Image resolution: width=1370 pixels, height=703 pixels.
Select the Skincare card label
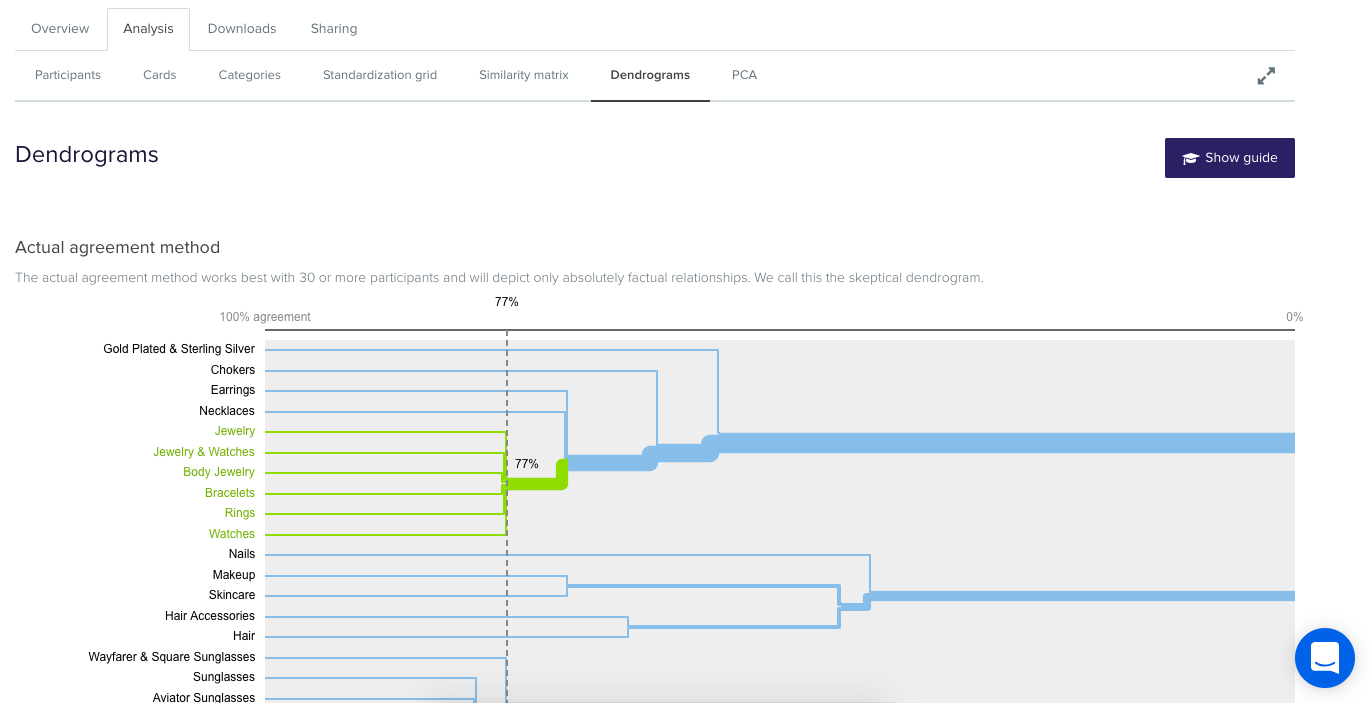(x=232, y=595)
